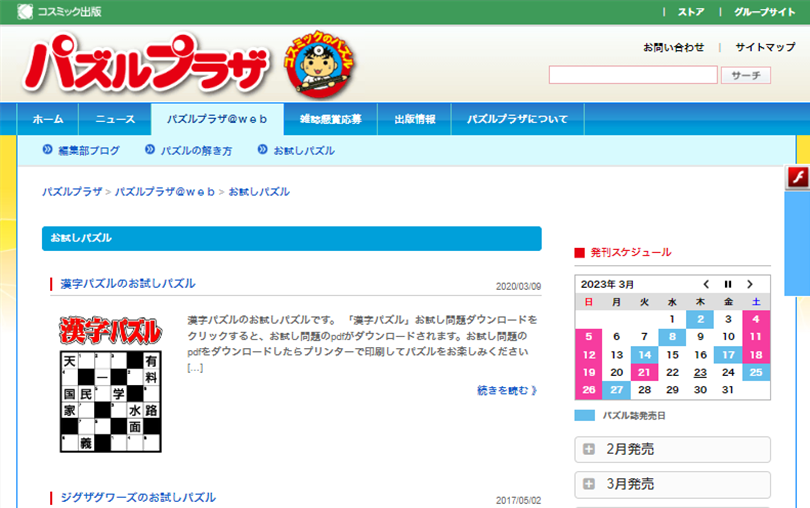This screenshot has height=508, width=810.
Task: Click the 漢字パズル crossword thumbnail
Action: [x=111, y=384]
